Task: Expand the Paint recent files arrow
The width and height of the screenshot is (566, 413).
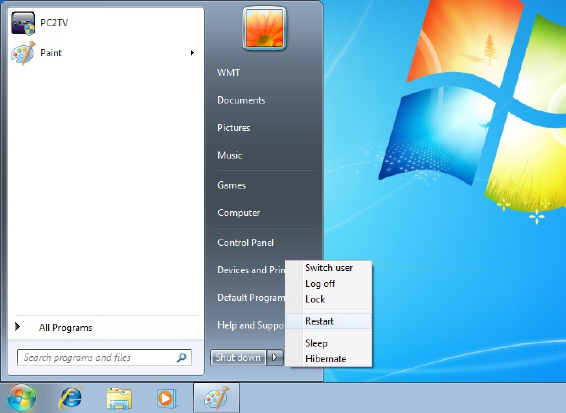Action: pos(192,53)
